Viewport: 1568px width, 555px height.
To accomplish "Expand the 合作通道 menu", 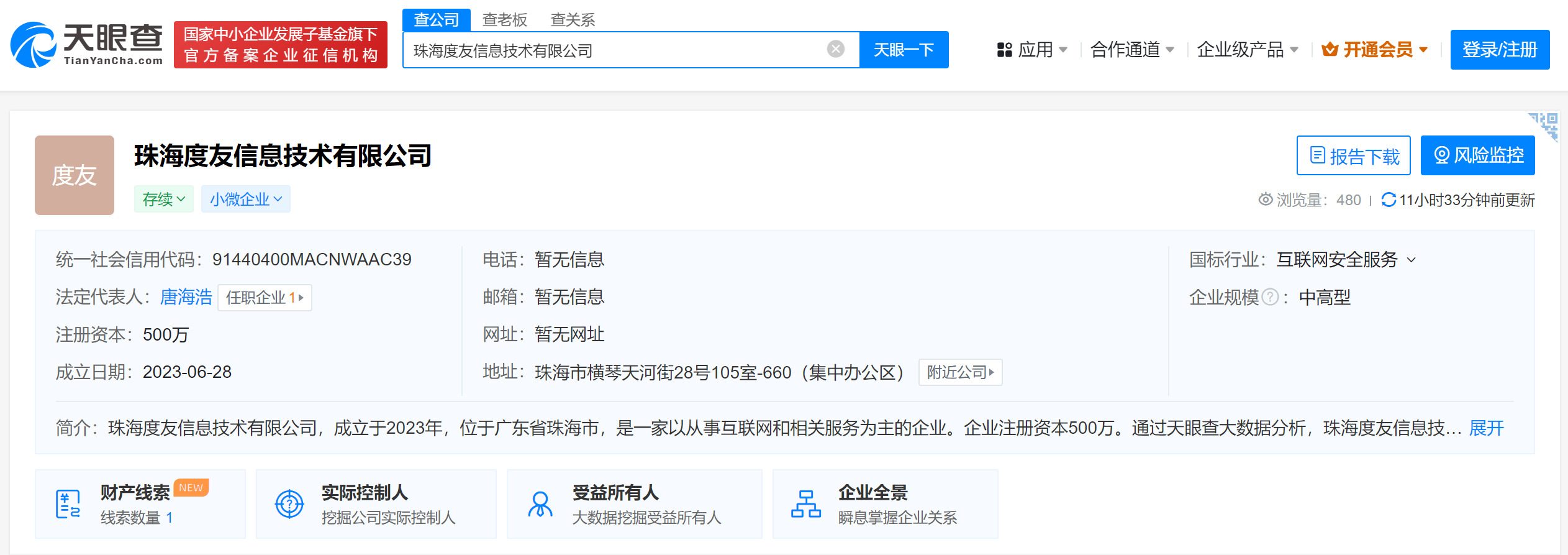I will 1132,49.
